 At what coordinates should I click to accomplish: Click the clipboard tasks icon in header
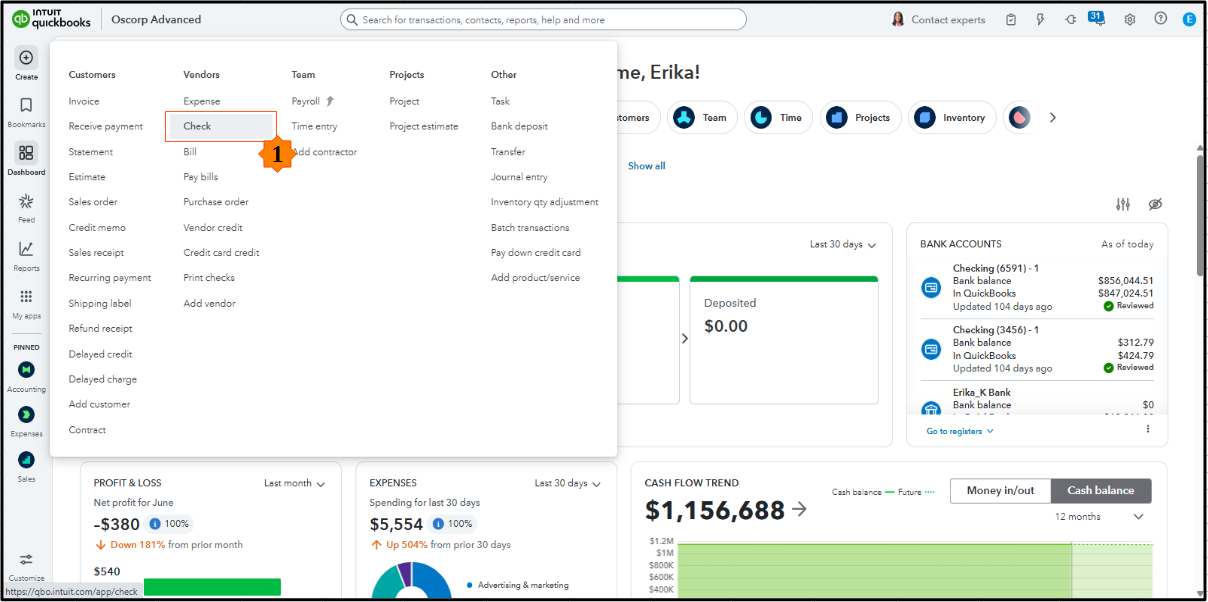1011,19
